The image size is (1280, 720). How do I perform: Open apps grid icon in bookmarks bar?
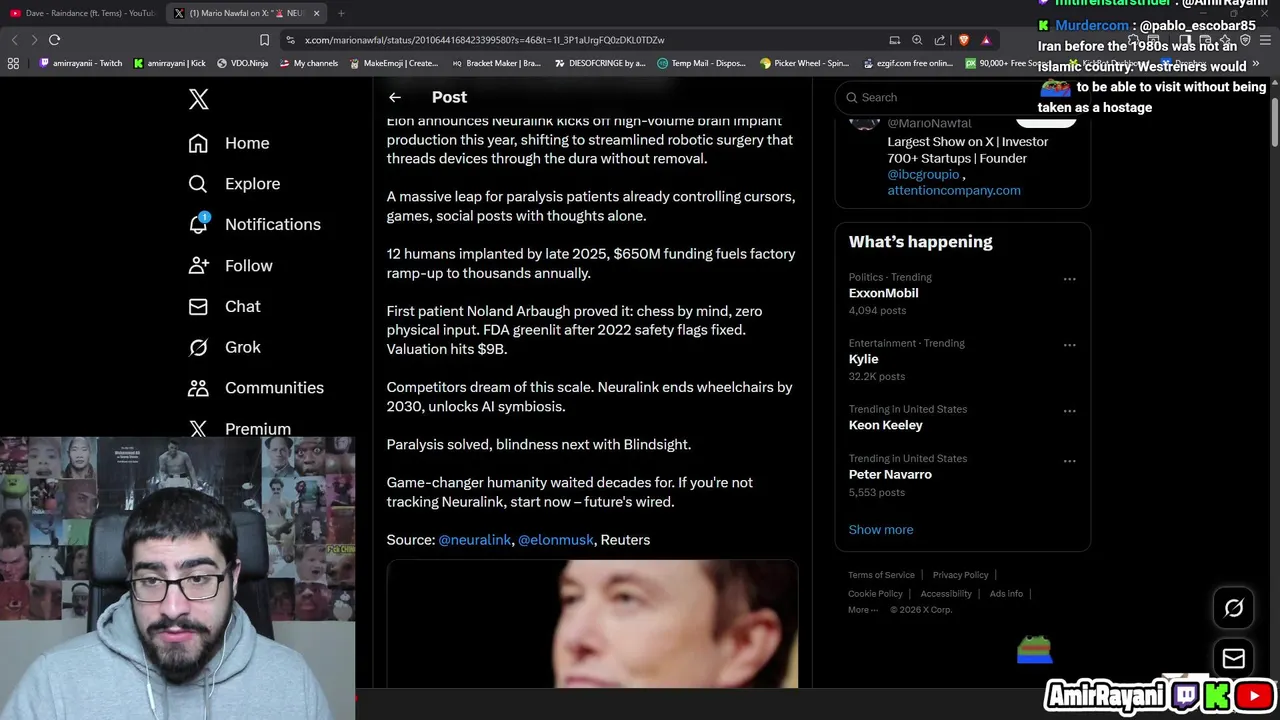pos(13,63)
